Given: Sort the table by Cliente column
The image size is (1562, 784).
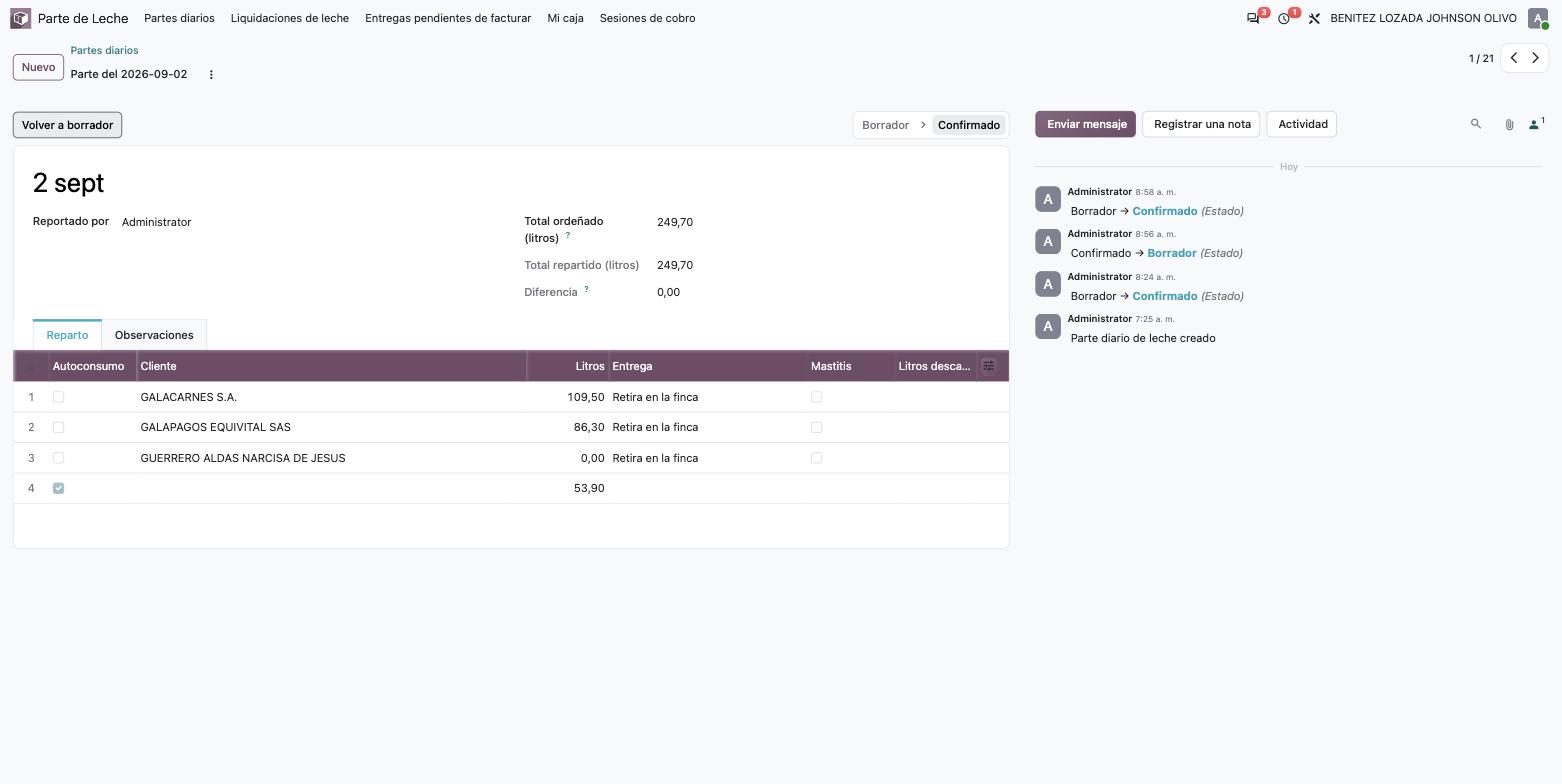Looking at the screenshot, I should 332,366.
